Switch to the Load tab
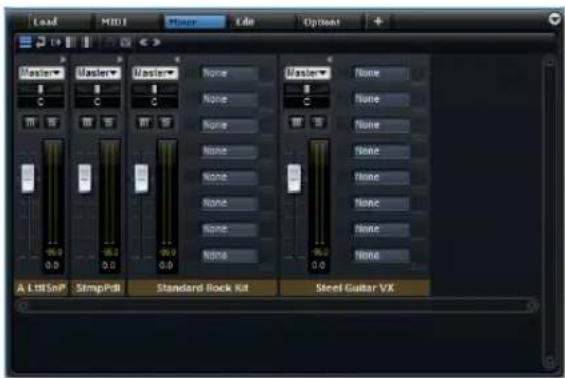This screenshot has height=378, width=565. pyautogui.click(x=45, y=22)
